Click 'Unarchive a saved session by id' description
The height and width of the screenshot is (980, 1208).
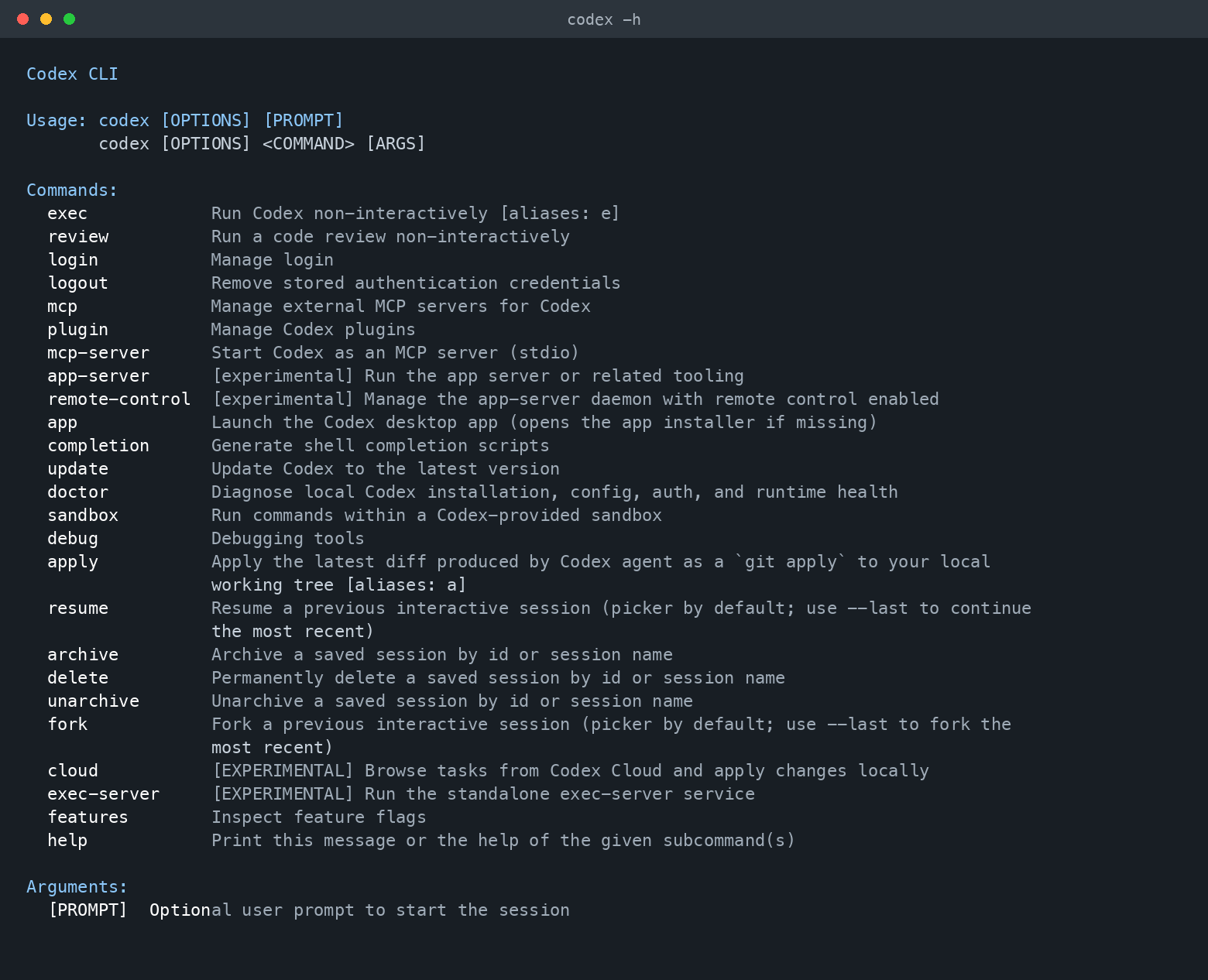[x=452, y=701]
